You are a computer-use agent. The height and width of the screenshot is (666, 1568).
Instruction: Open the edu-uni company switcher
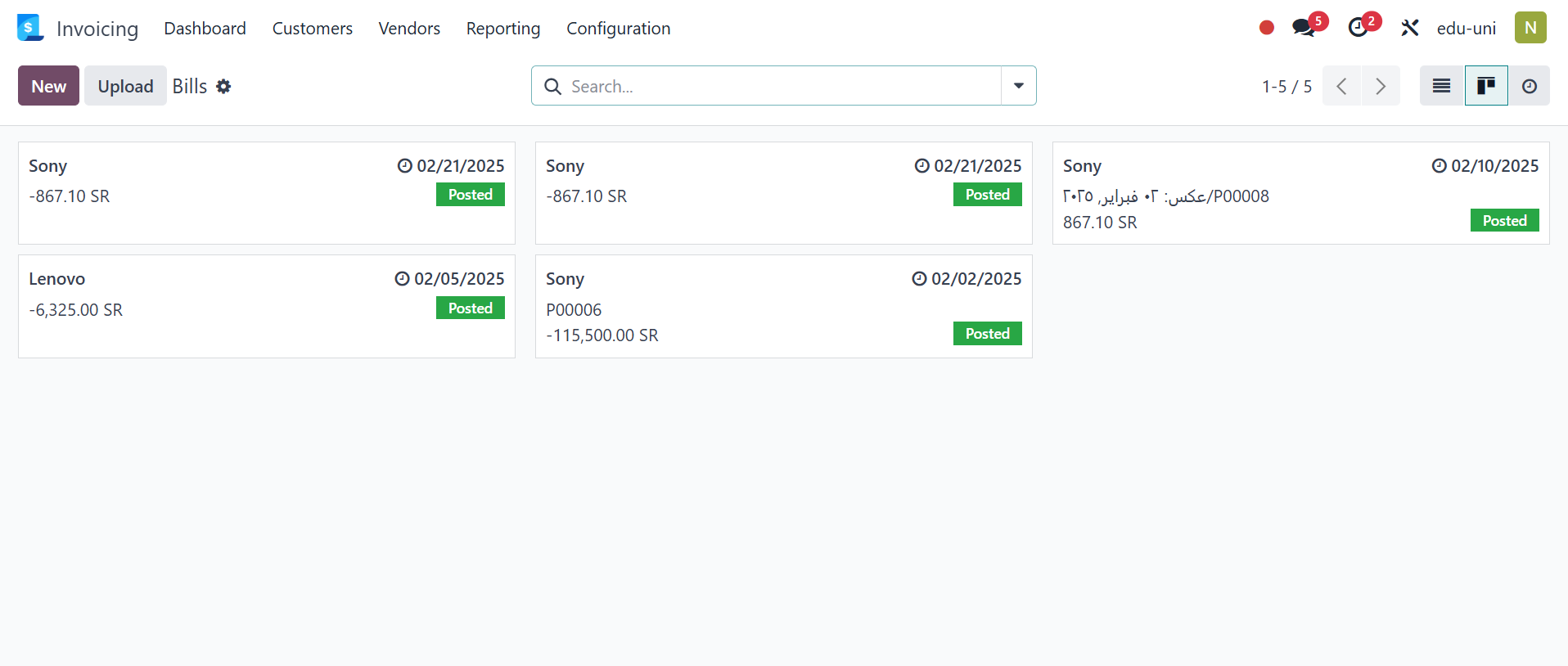[x=1467, y=29]
